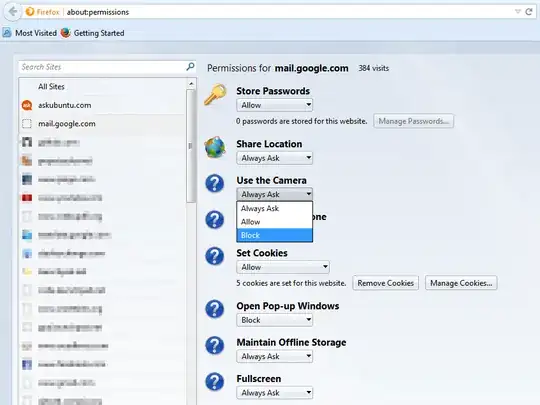The height and width of the screenshot is (405, 540).
Task: Click the Manage Cookies button
Action: tap(461, 283)
